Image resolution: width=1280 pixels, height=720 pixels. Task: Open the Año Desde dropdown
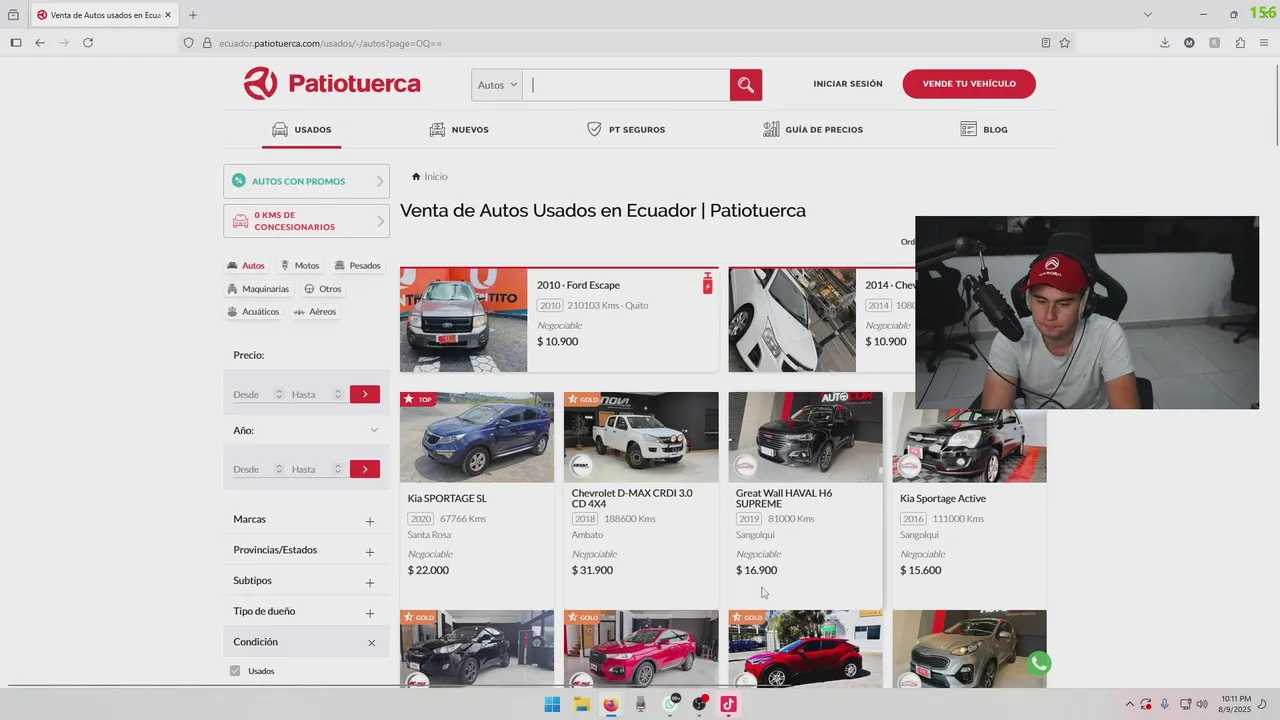click(x=258, y=469)
